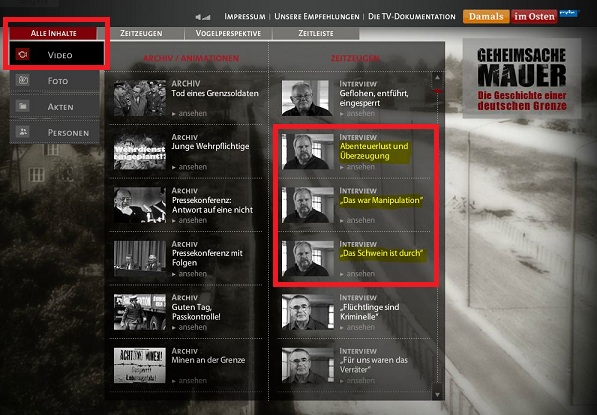Switch to the Zeitleiste tab

[x=316, y=33]
